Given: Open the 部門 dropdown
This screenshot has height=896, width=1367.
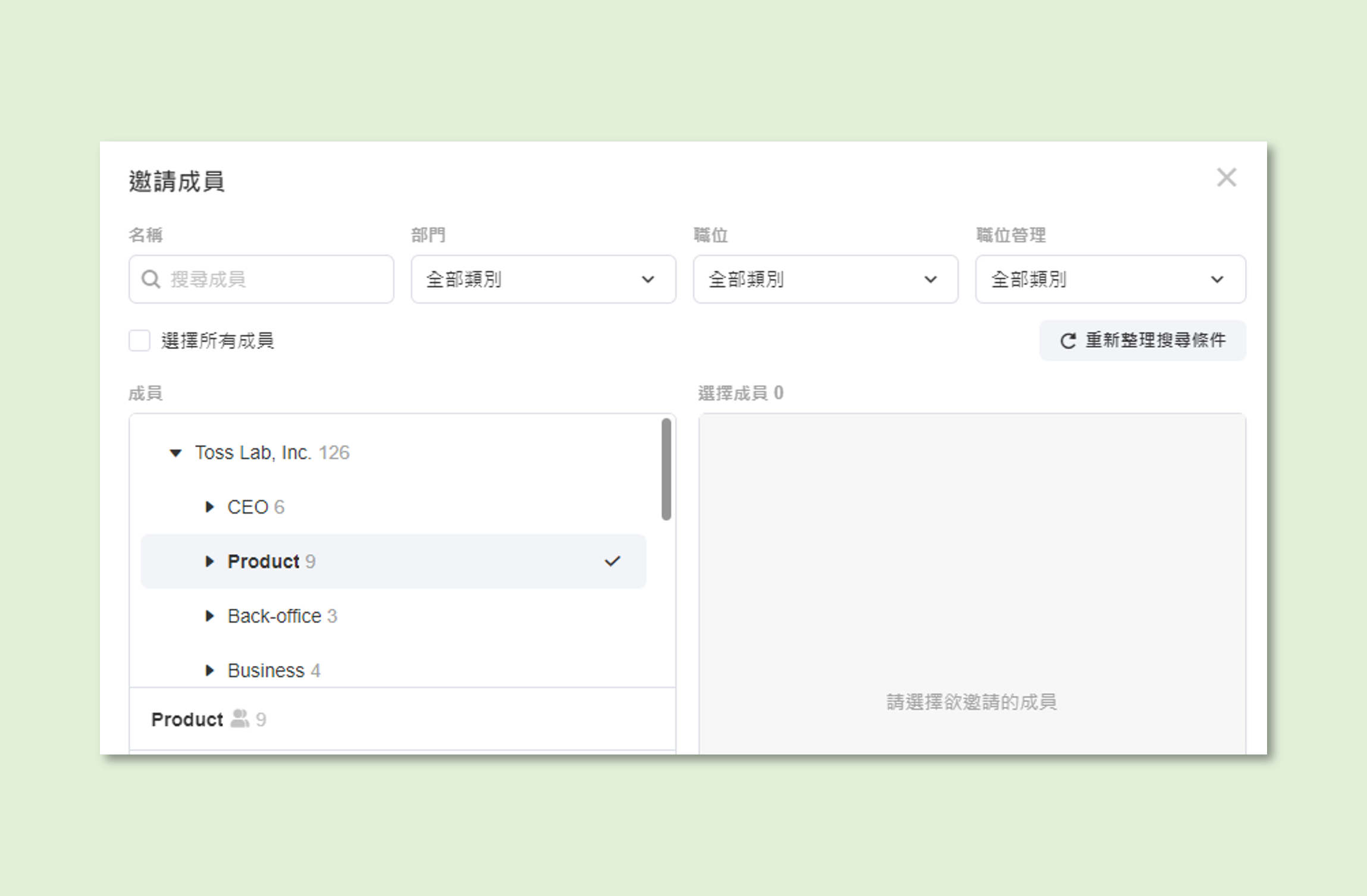Looking at the screenshot, I should pyautogui.click(x=543, y=279).
